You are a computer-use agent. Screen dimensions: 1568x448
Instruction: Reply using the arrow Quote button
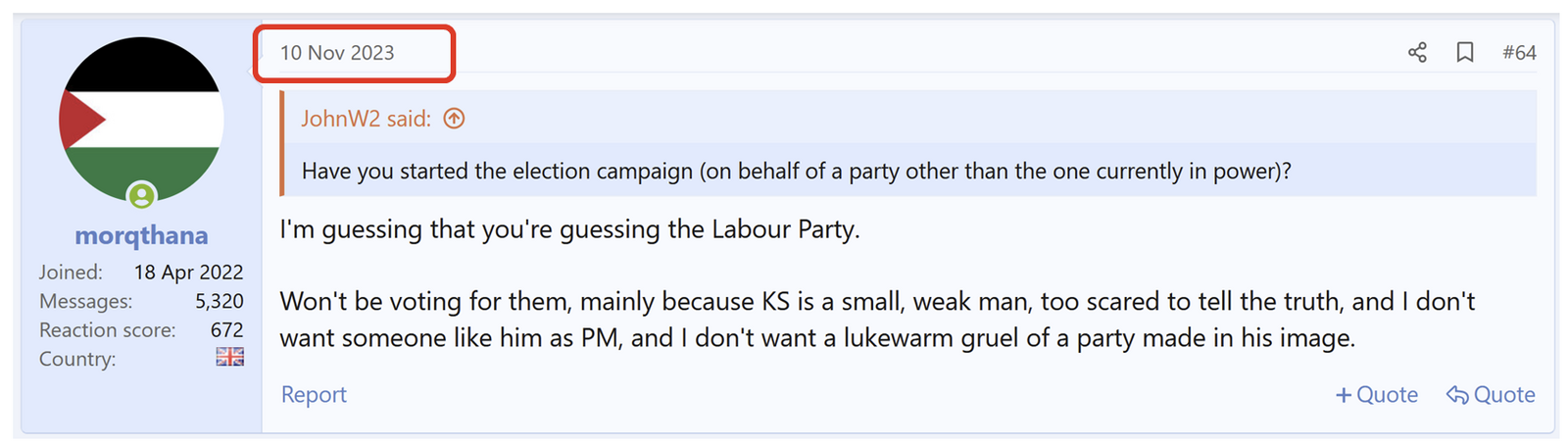click(x=1491, y=394)
